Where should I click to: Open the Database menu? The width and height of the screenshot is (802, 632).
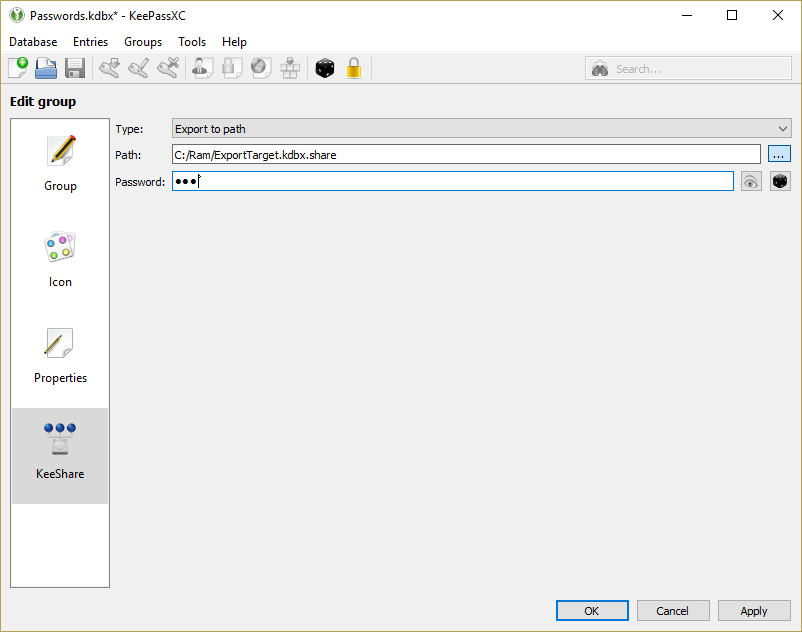tap(33, 42)
